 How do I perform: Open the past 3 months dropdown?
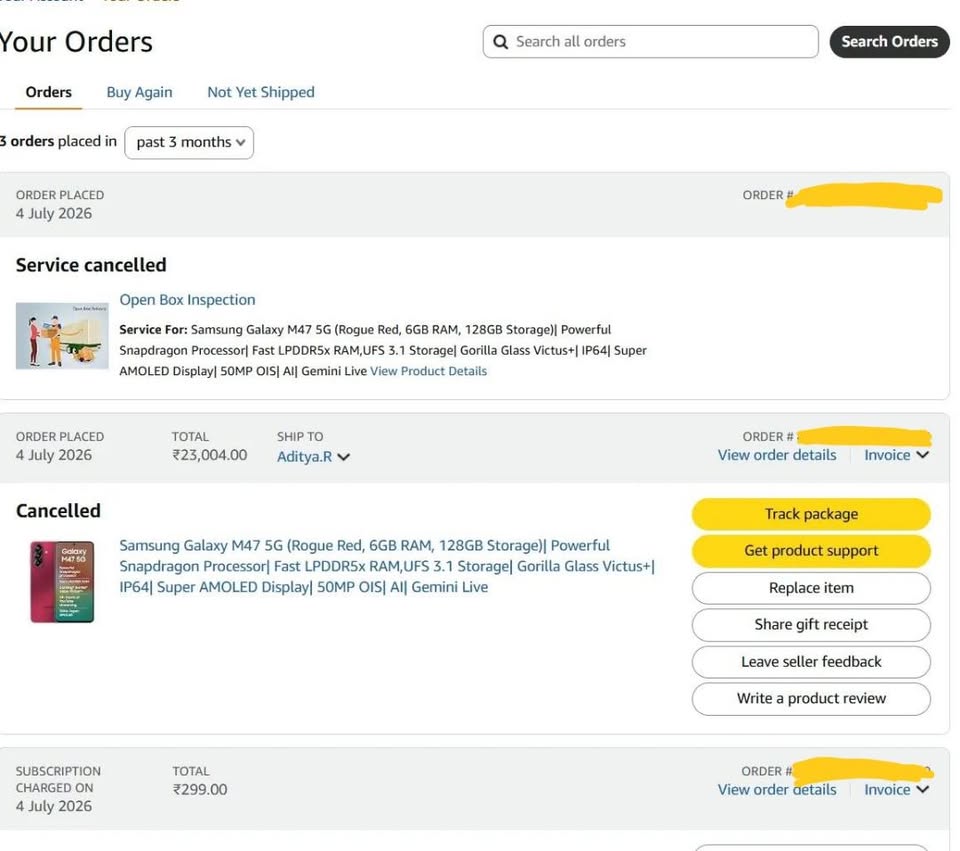(189, 142)
